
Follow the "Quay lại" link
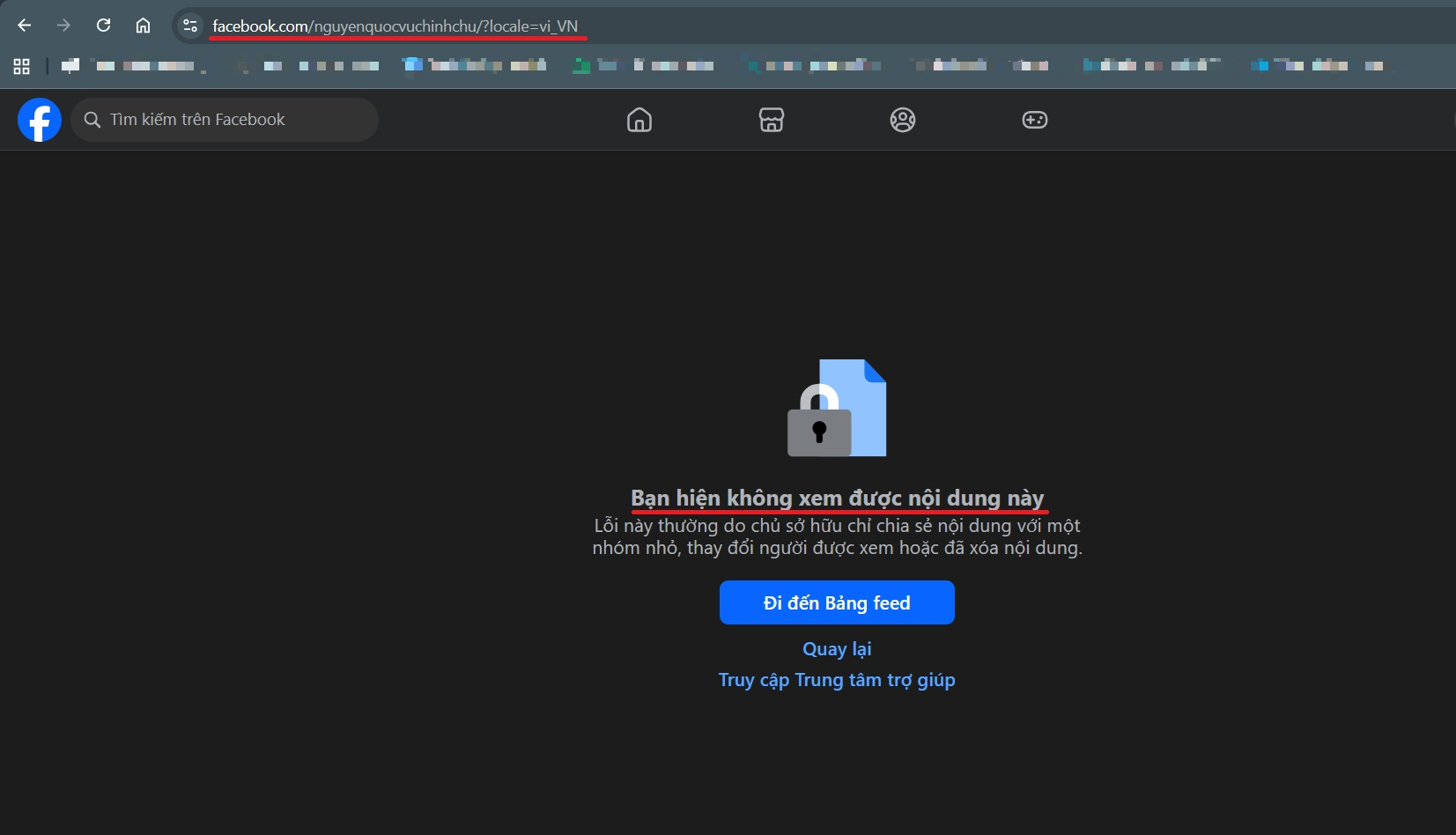pyautogui.click(x=837, y=649)
